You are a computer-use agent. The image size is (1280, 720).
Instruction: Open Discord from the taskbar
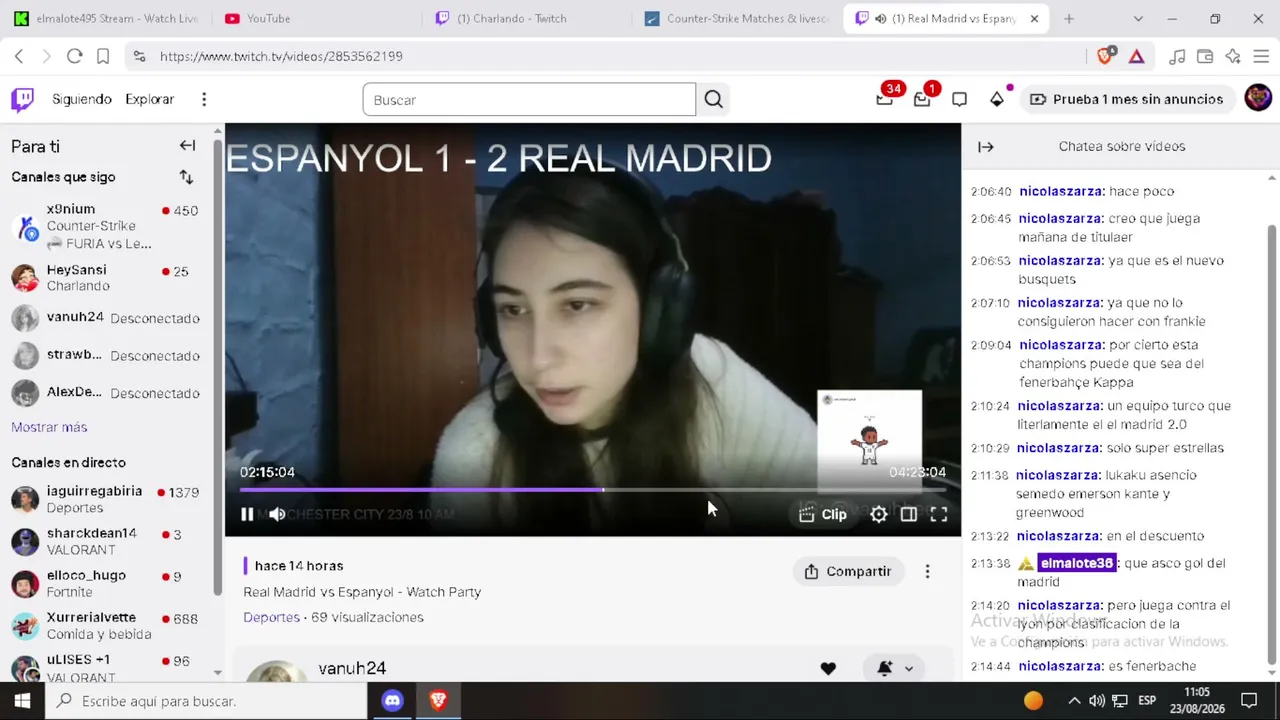click(392, 701)
